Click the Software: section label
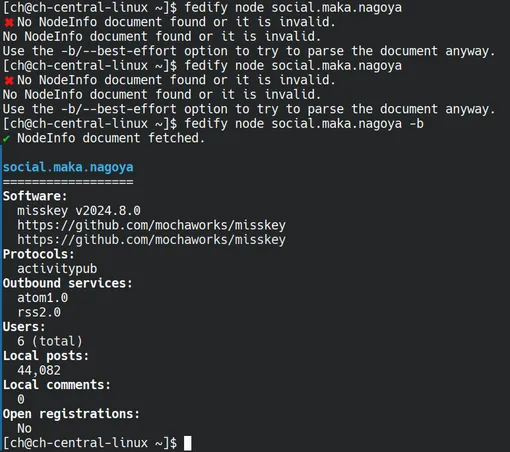The width and height of the screenshot is (510, 452). [35, 196]
